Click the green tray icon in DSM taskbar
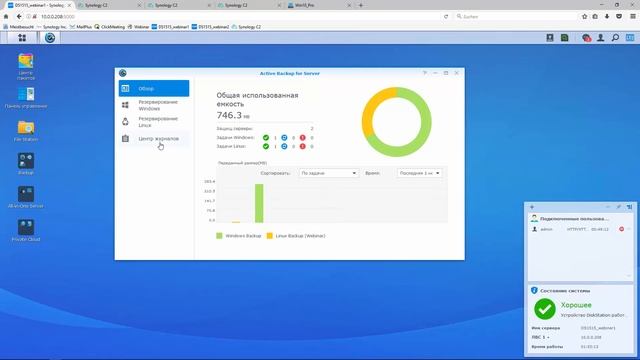The image size is (640, 360). click(x=564, y=38)
